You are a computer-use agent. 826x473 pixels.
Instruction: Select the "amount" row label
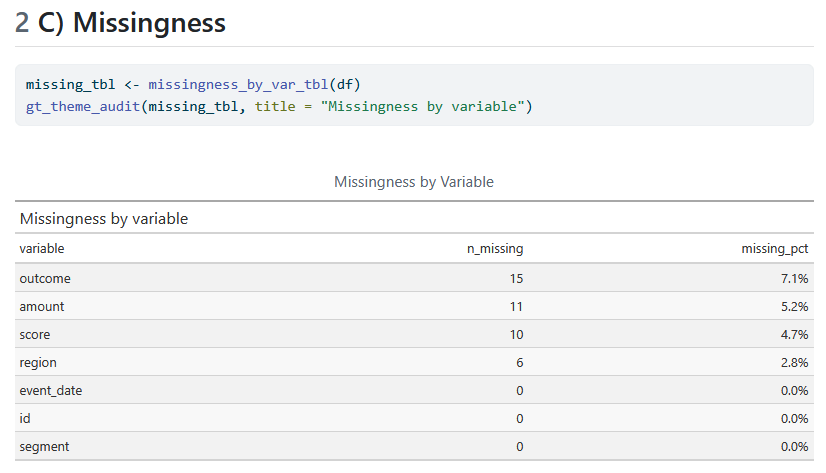click(x=42, y=307)
